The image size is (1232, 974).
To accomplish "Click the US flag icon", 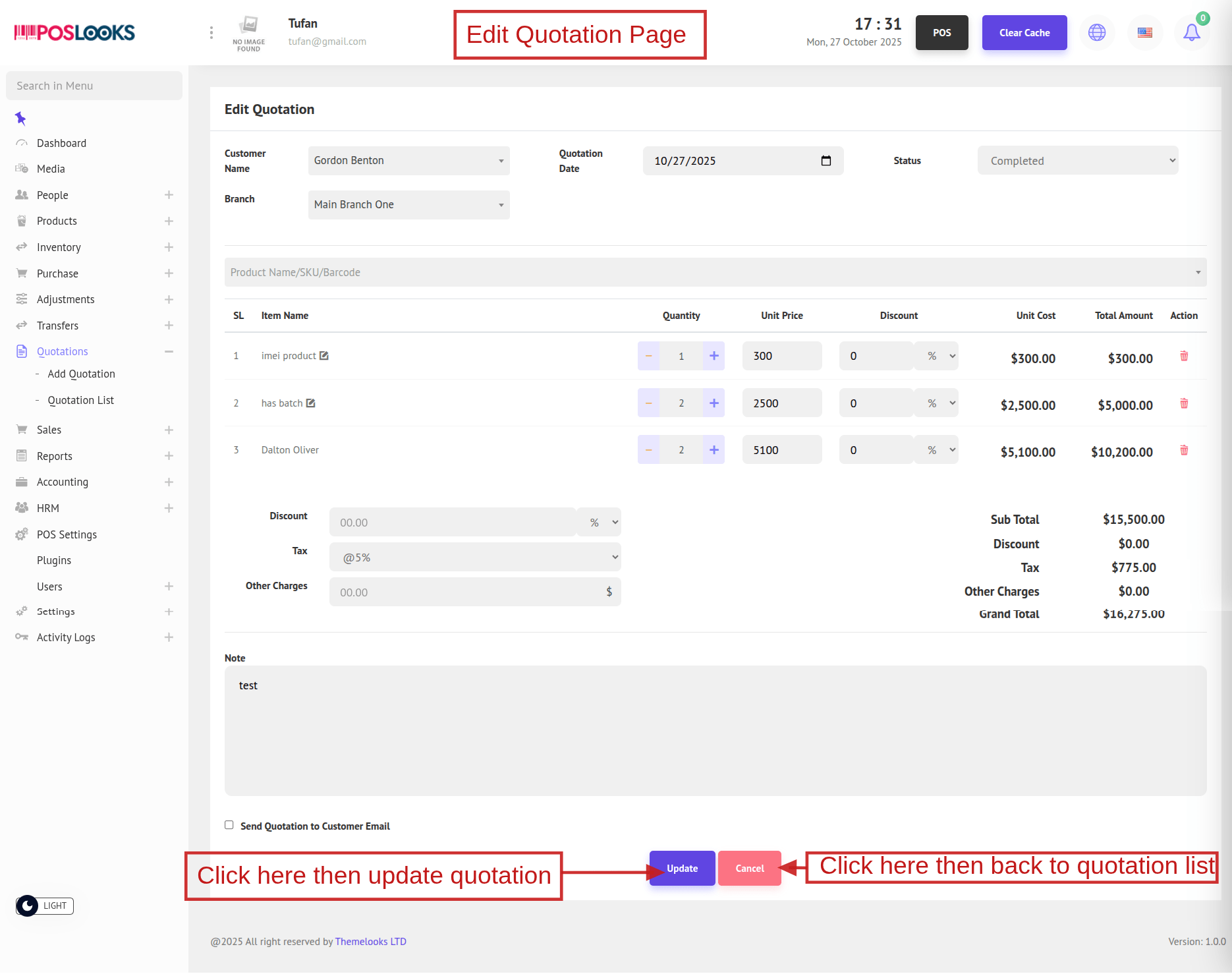I will point(1145,32).
